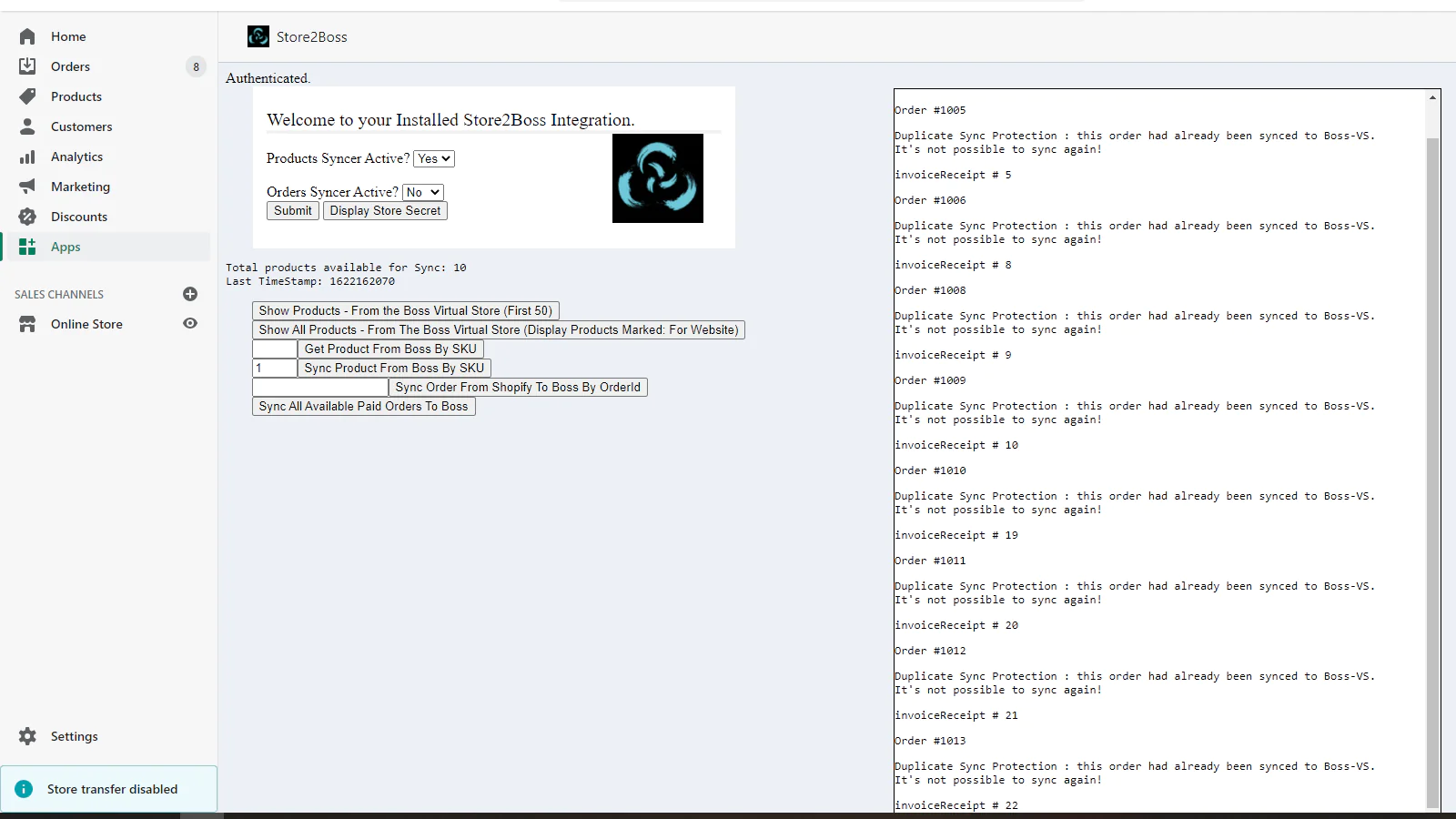
Task: Click the Welcome to your Installed Store2Boss heading
Action: coord(450,120)
